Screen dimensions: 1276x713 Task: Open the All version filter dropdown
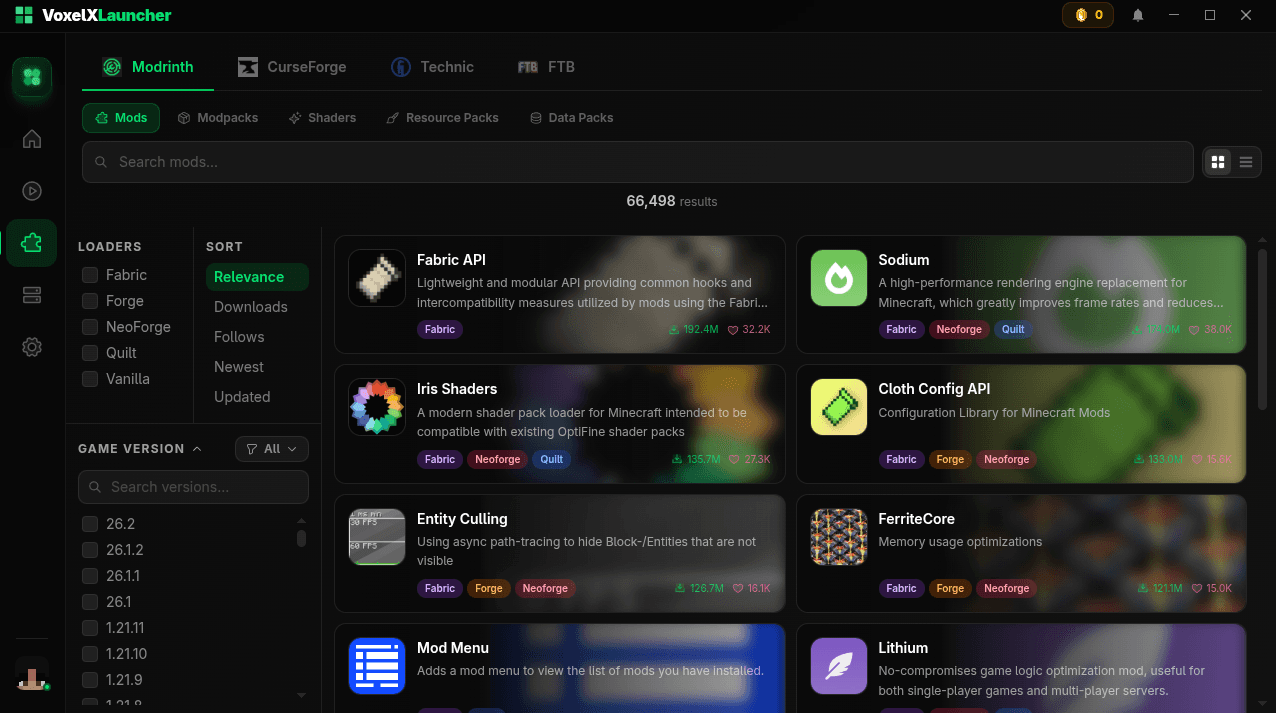click(272, 449)
